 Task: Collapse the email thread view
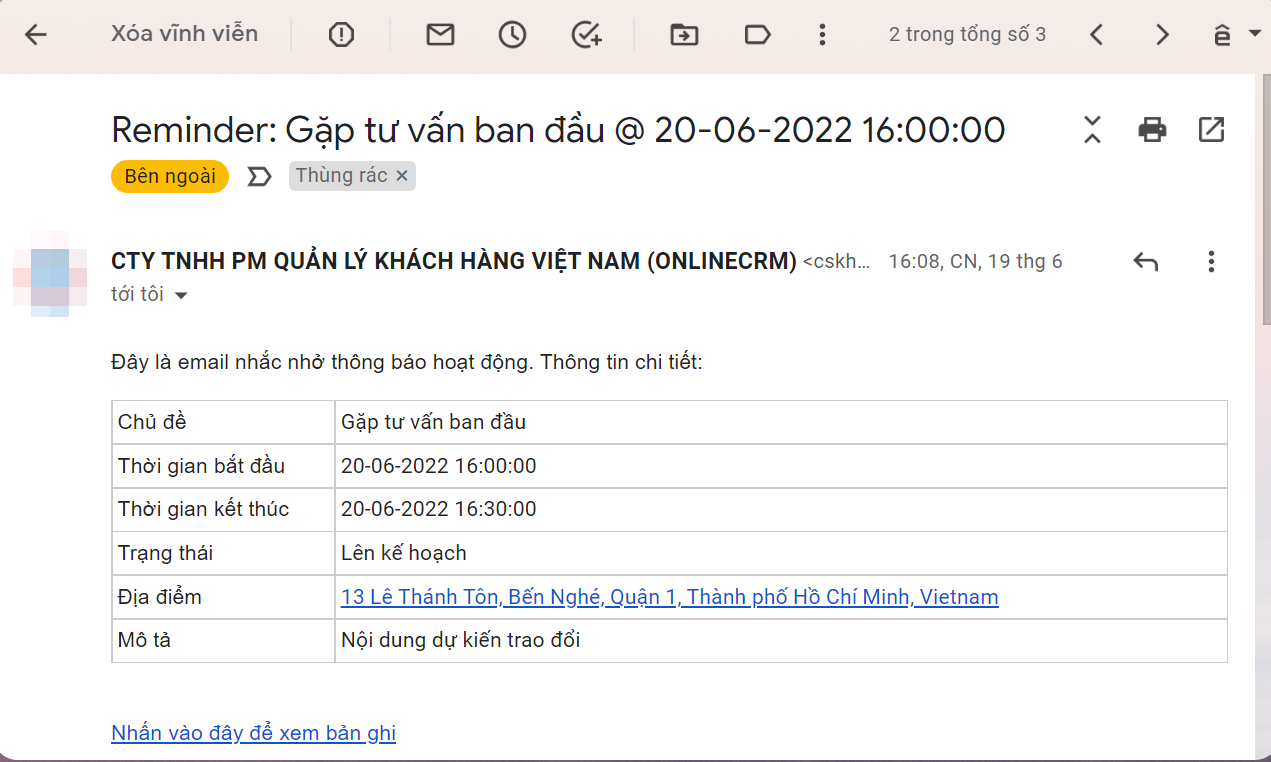(1092, 129)
